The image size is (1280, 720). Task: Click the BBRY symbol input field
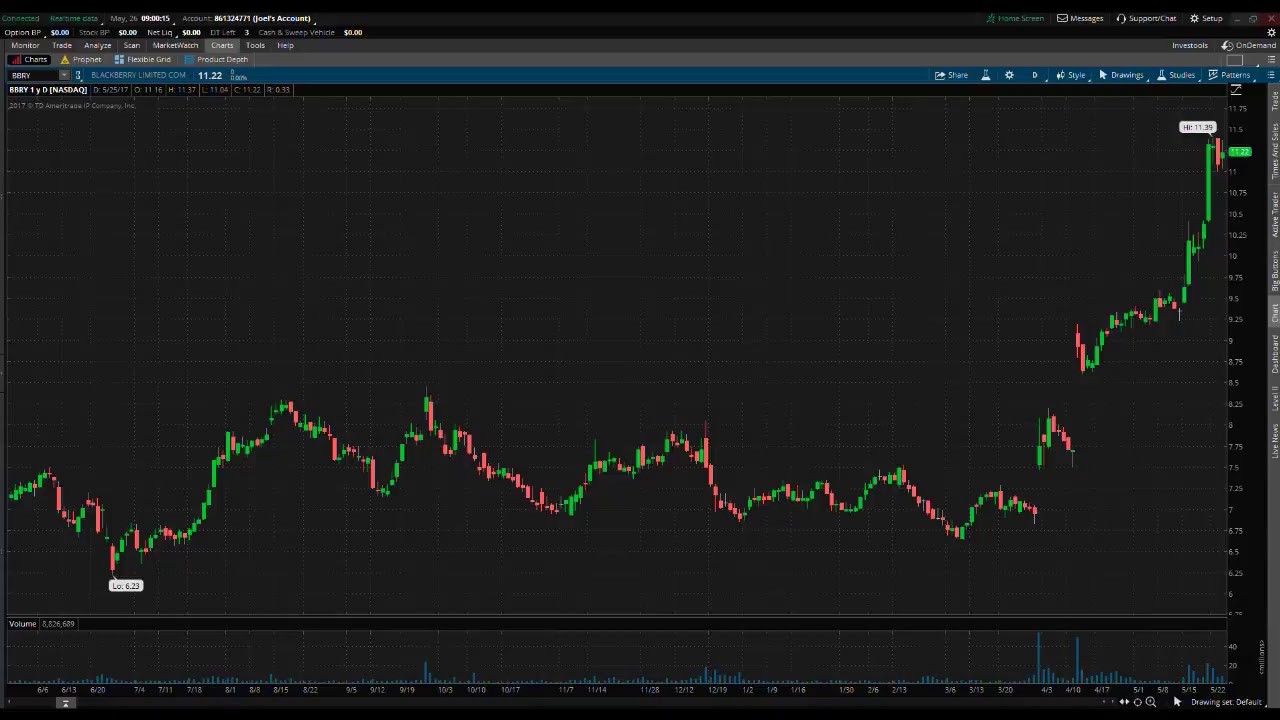[33, 75]
